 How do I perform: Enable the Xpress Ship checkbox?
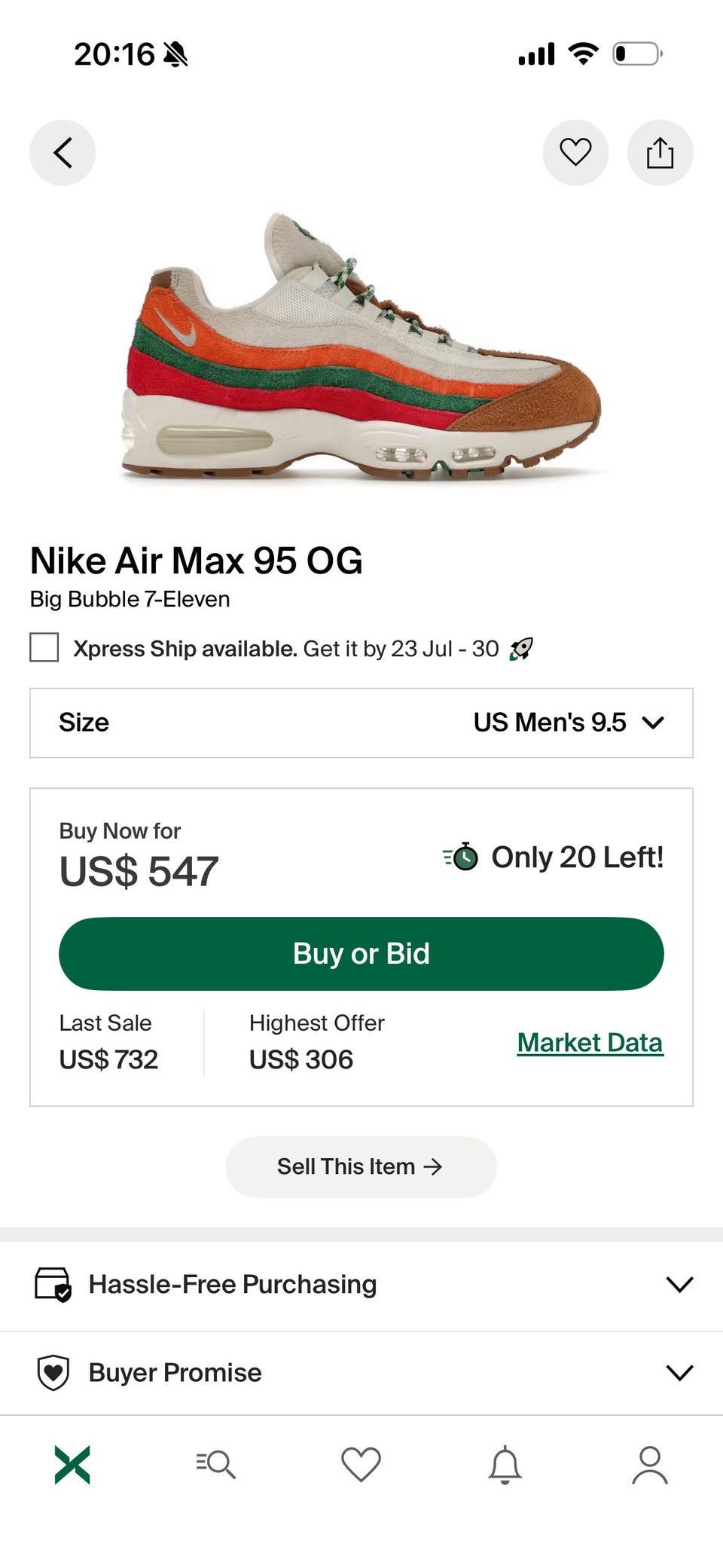(x=44, y=648)
